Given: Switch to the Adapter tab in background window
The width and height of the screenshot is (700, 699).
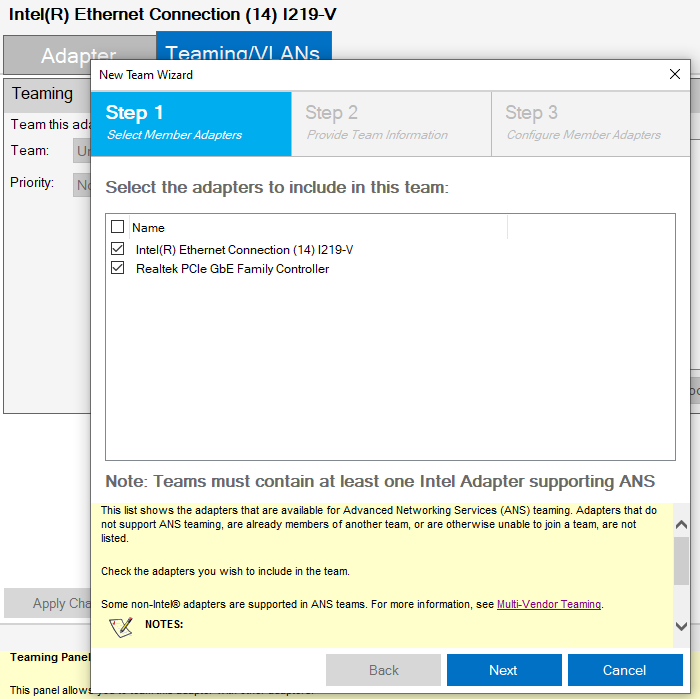Looking at the screenshot, I should click(79, 55).
